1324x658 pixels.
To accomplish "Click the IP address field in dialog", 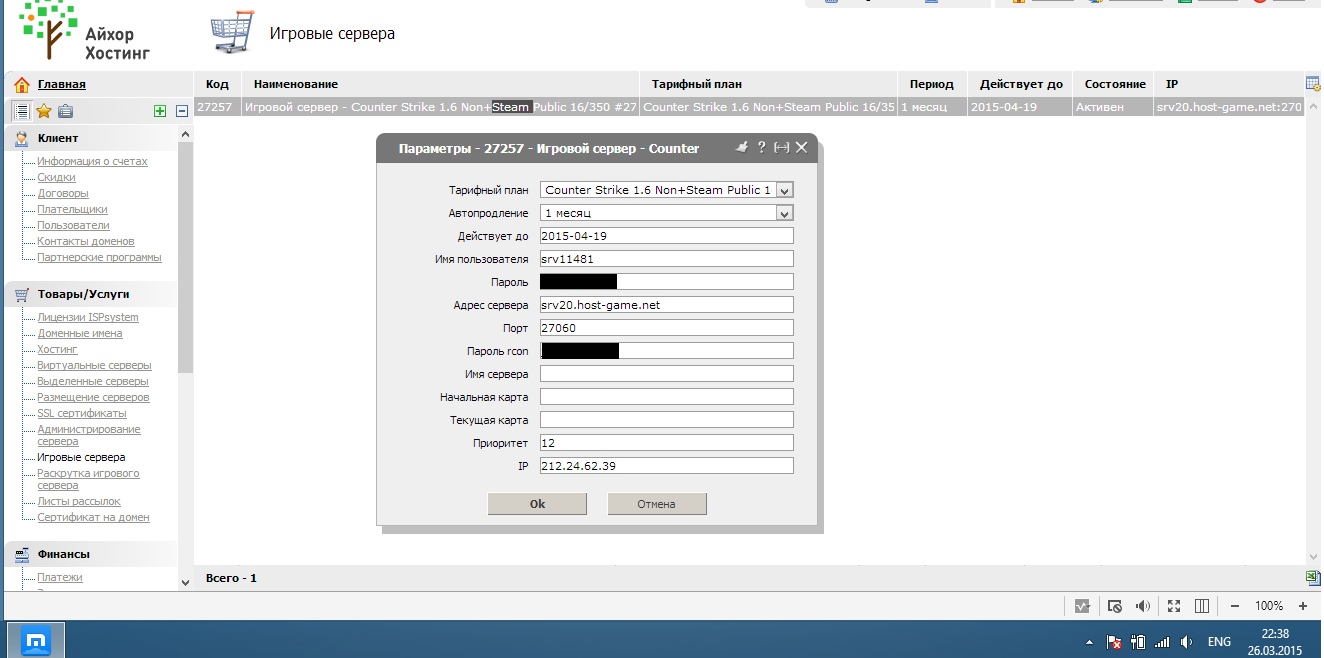I will [666, 466].
